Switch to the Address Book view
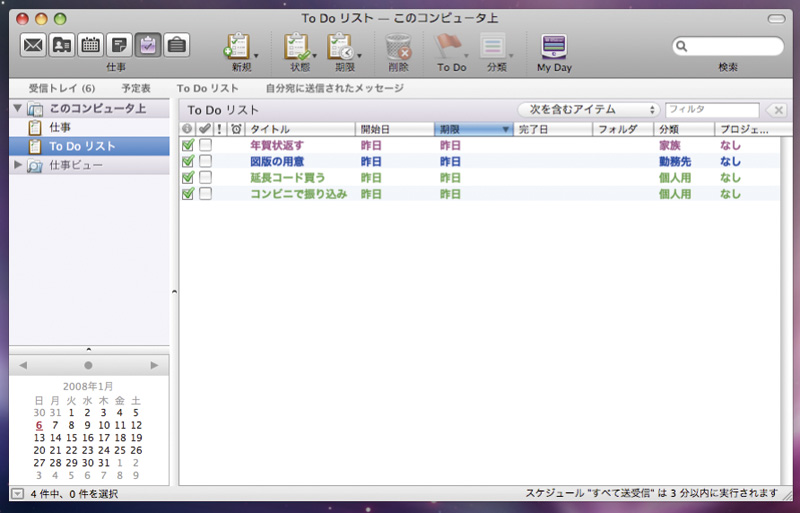Viewport: 800px width, 513px height. (x=62, y=44)
